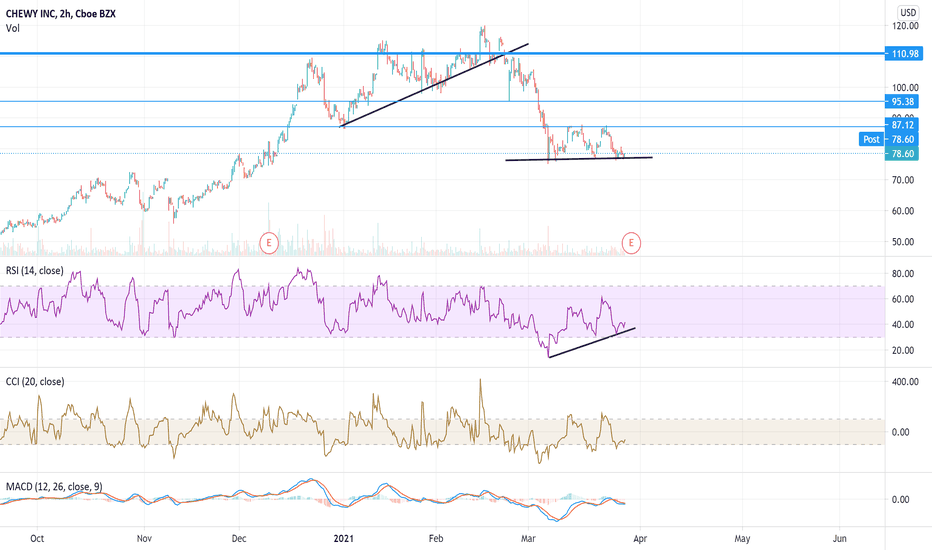Click the Vol indicator label
The width and height of the screenshot is (932, 550).
click(x=12, y=28)
